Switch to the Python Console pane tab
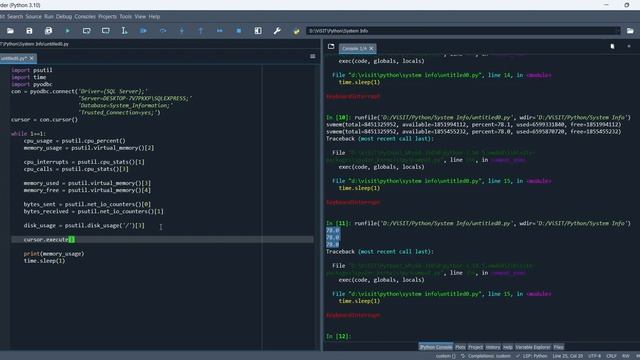Screen dimensions: 640x360 (436, 347)
